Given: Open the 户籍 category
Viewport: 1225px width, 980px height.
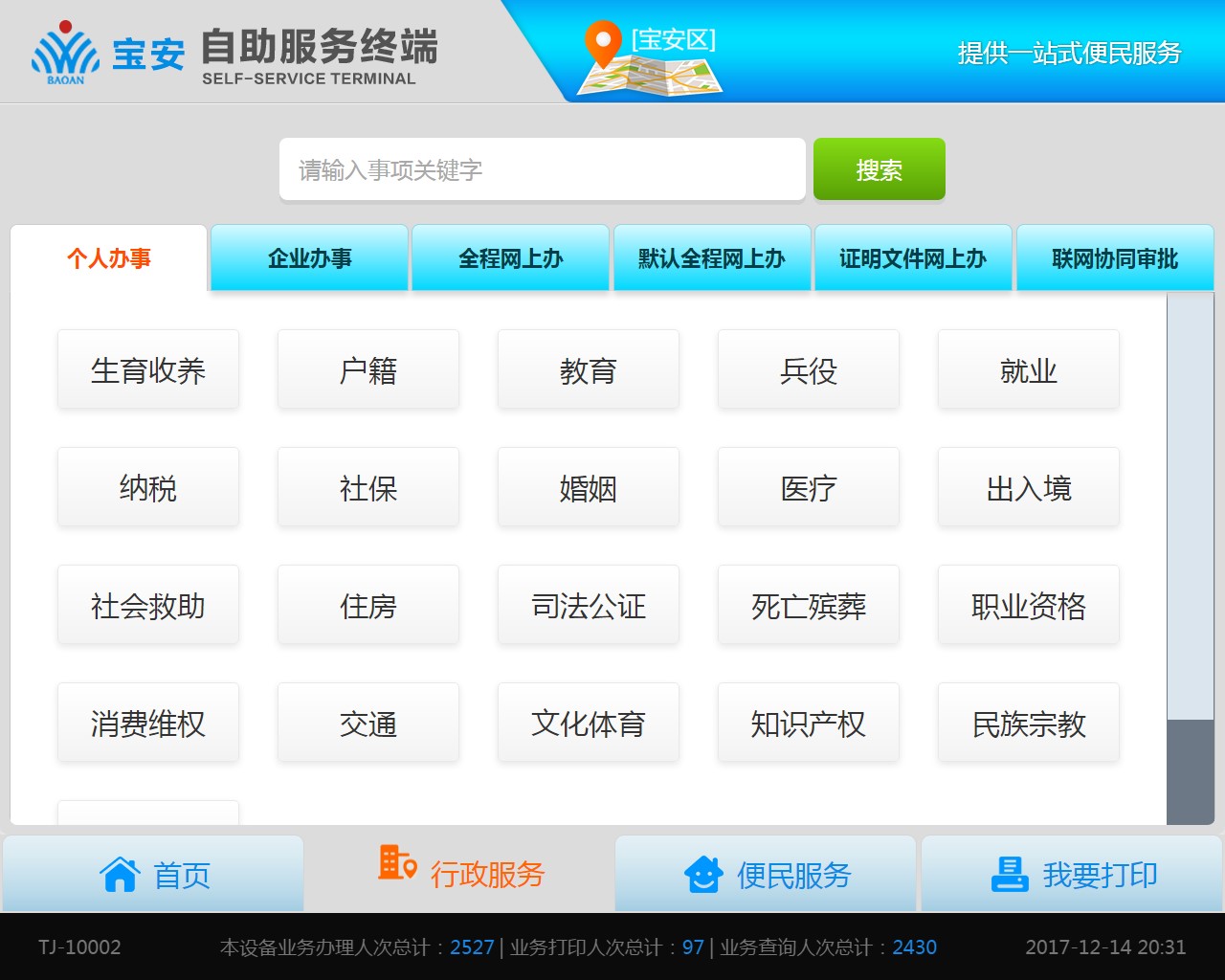Looking at the screenshot, I should click(x=368, y=370).
